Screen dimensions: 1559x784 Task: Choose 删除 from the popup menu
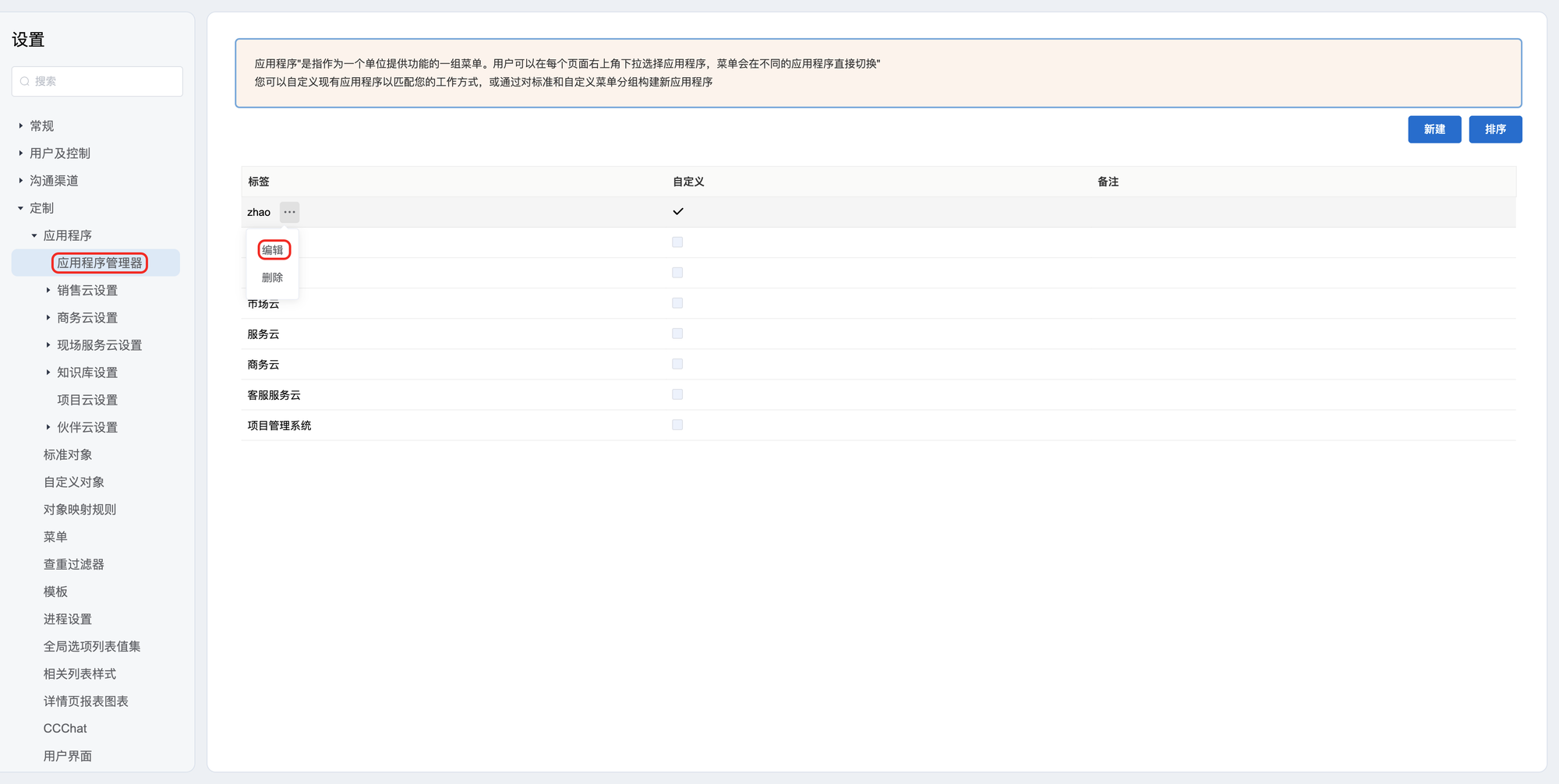coord(273,277)
